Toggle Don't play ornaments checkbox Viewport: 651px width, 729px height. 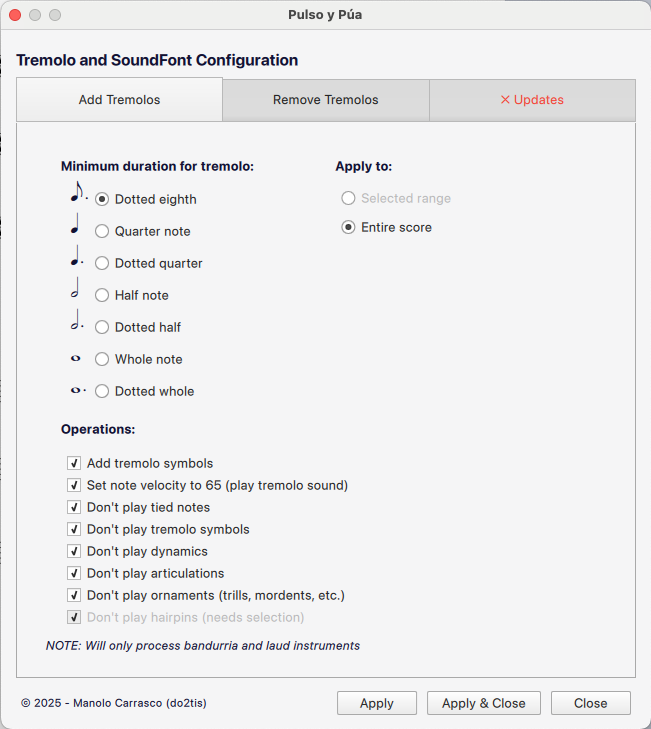coord(74,595)
